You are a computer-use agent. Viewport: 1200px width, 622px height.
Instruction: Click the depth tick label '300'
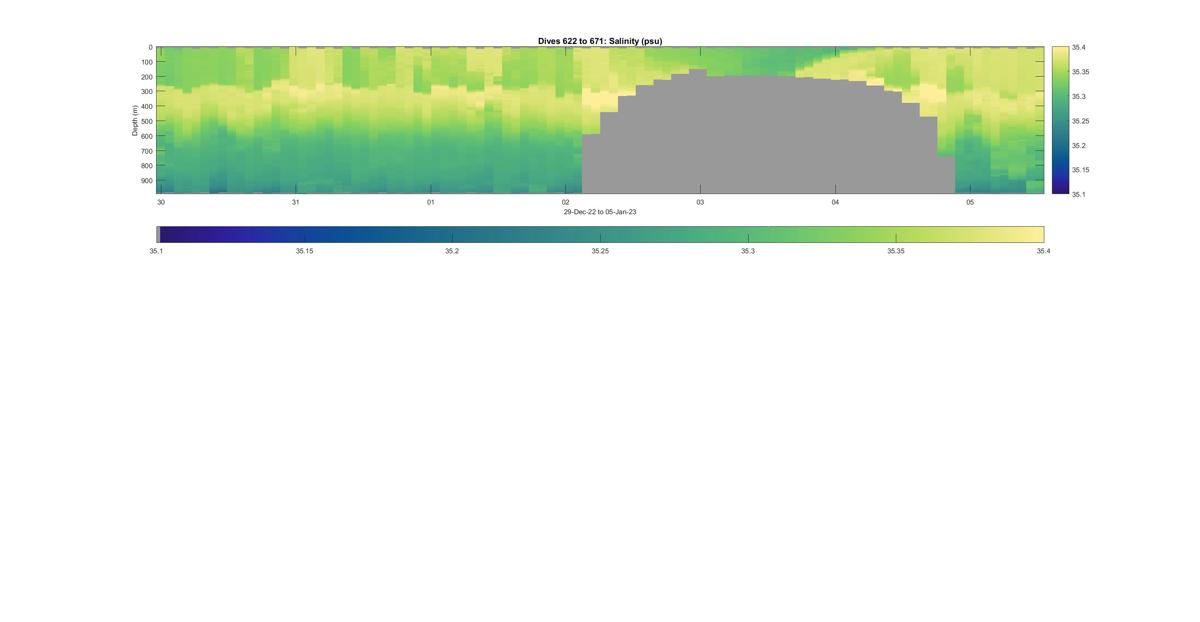[x=147, y=92]
